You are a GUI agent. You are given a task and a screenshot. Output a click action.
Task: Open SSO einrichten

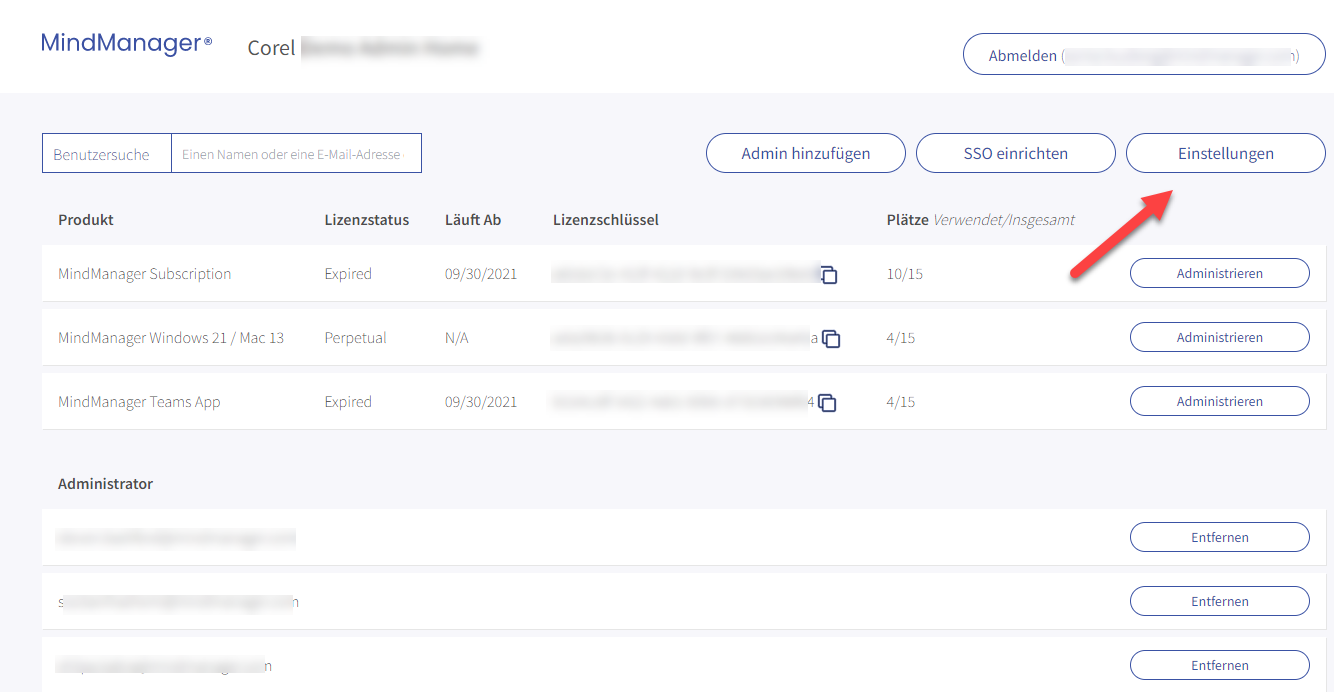point(1016,153)
